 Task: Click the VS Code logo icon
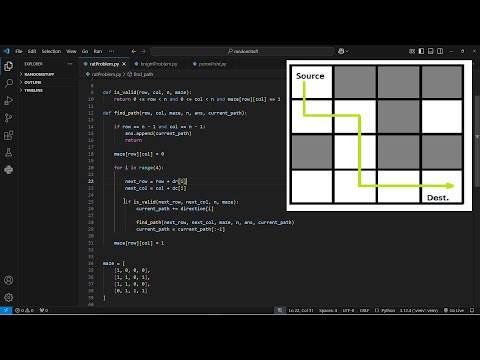point(7,51)
